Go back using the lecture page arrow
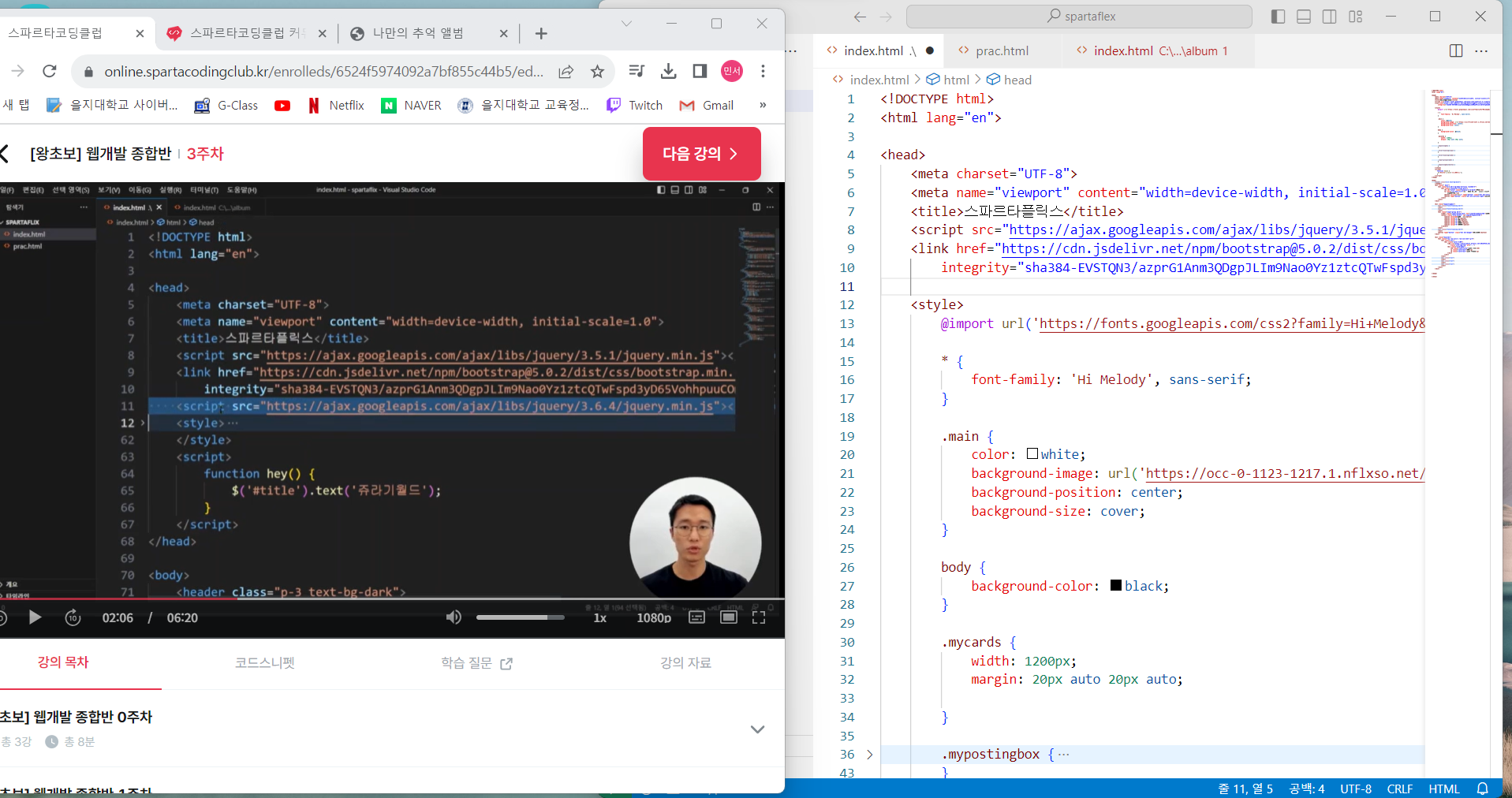Image resolution: width=1512 pixels, height=798 pixels. click(x=5, y=154)
